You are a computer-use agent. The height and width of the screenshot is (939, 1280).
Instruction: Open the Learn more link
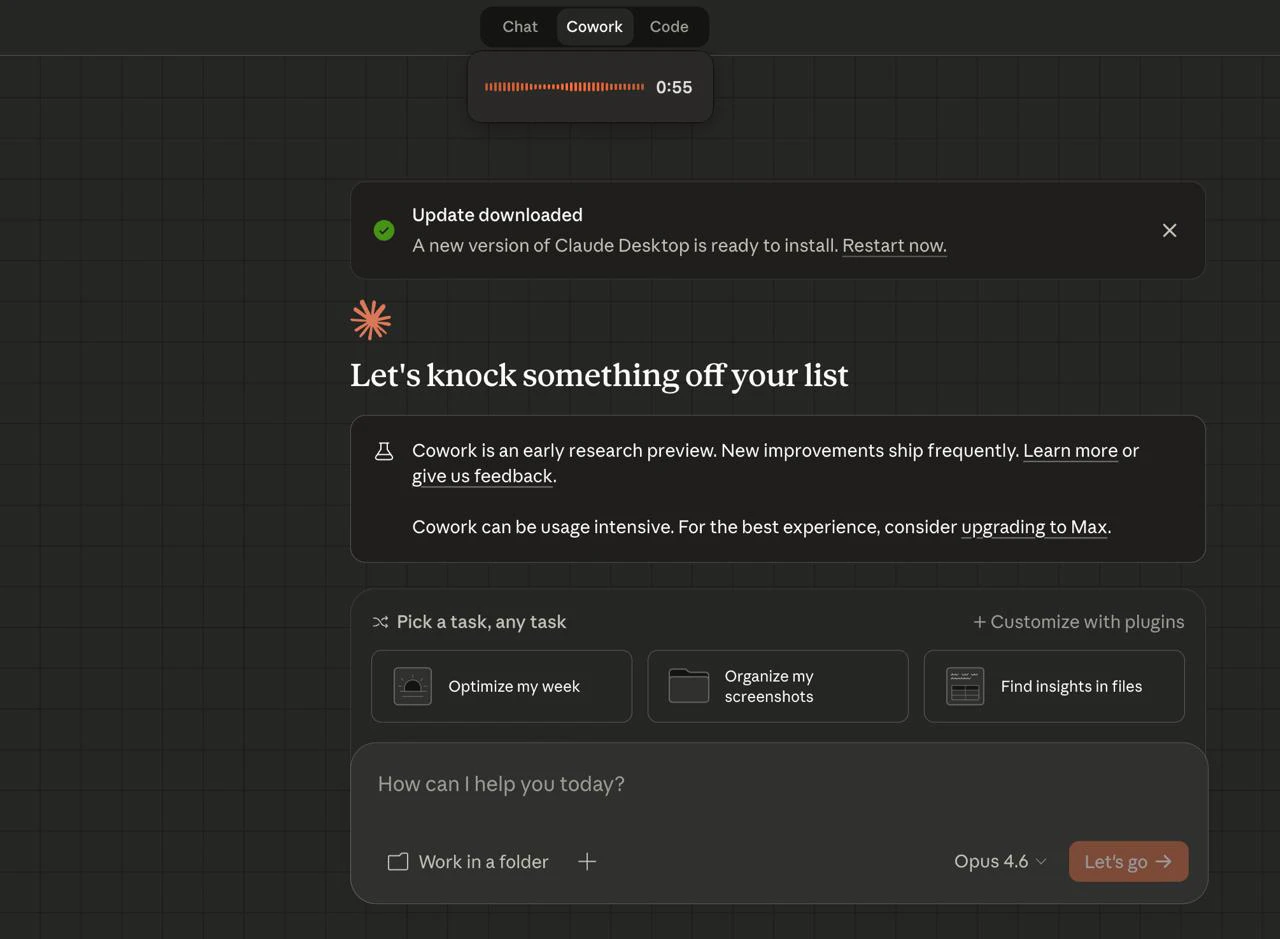pos(1070,450)
